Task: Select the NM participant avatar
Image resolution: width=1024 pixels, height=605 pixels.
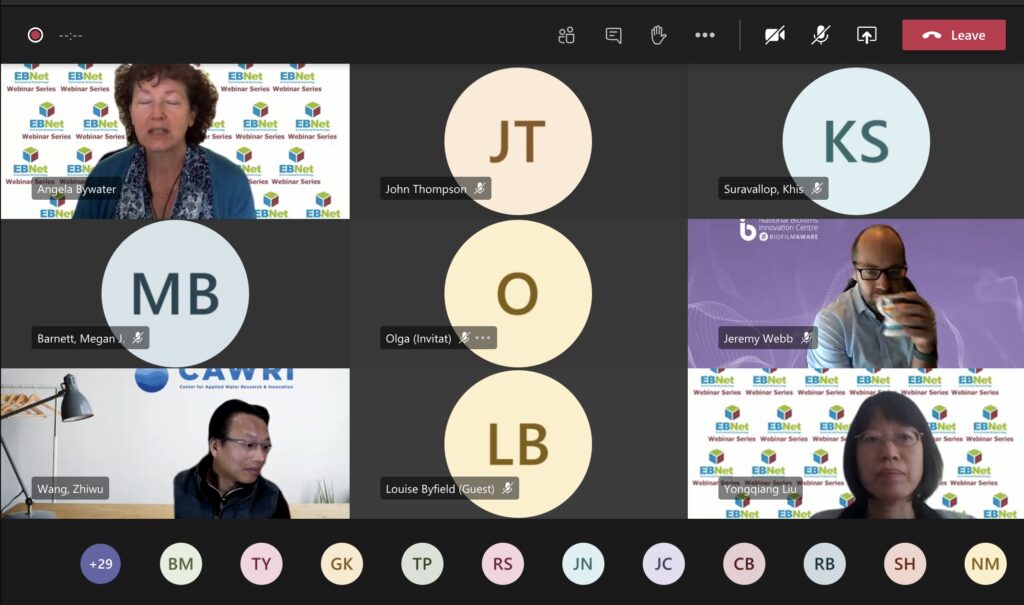Action: tap(985, 563)
